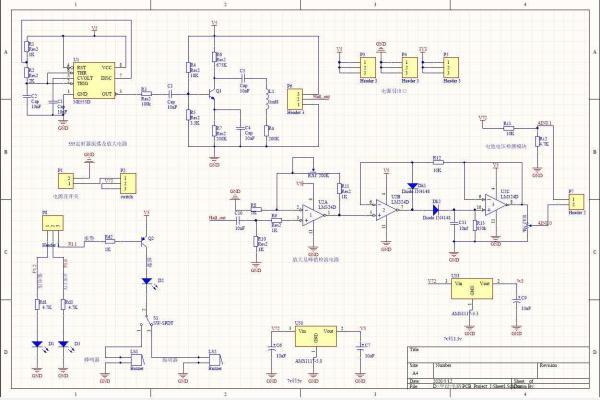Click resistor R12 10K in feedback path

click(438, 164)
